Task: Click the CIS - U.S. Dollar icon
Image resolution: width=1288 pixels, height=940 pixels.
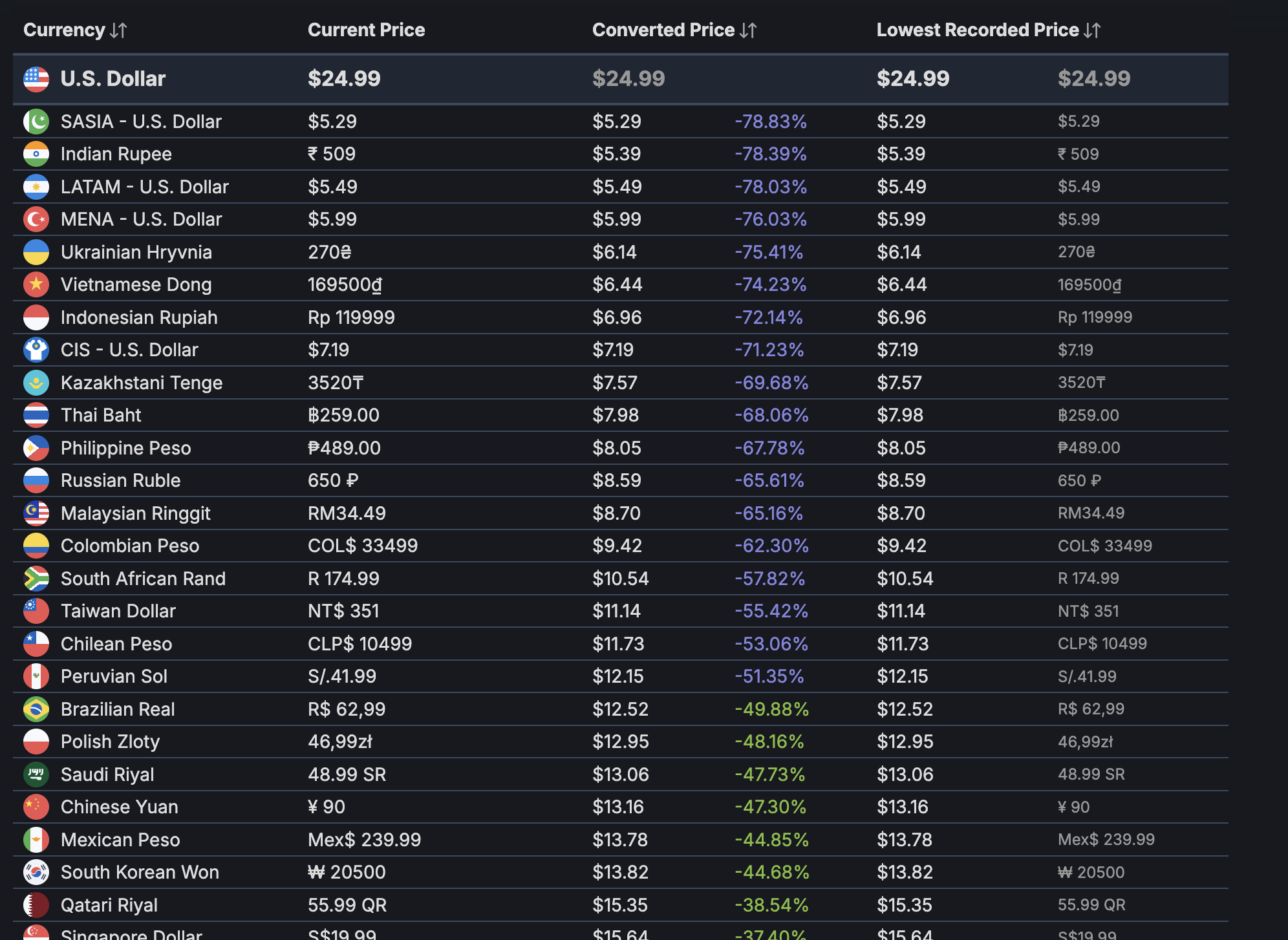Action: point(36,350)
